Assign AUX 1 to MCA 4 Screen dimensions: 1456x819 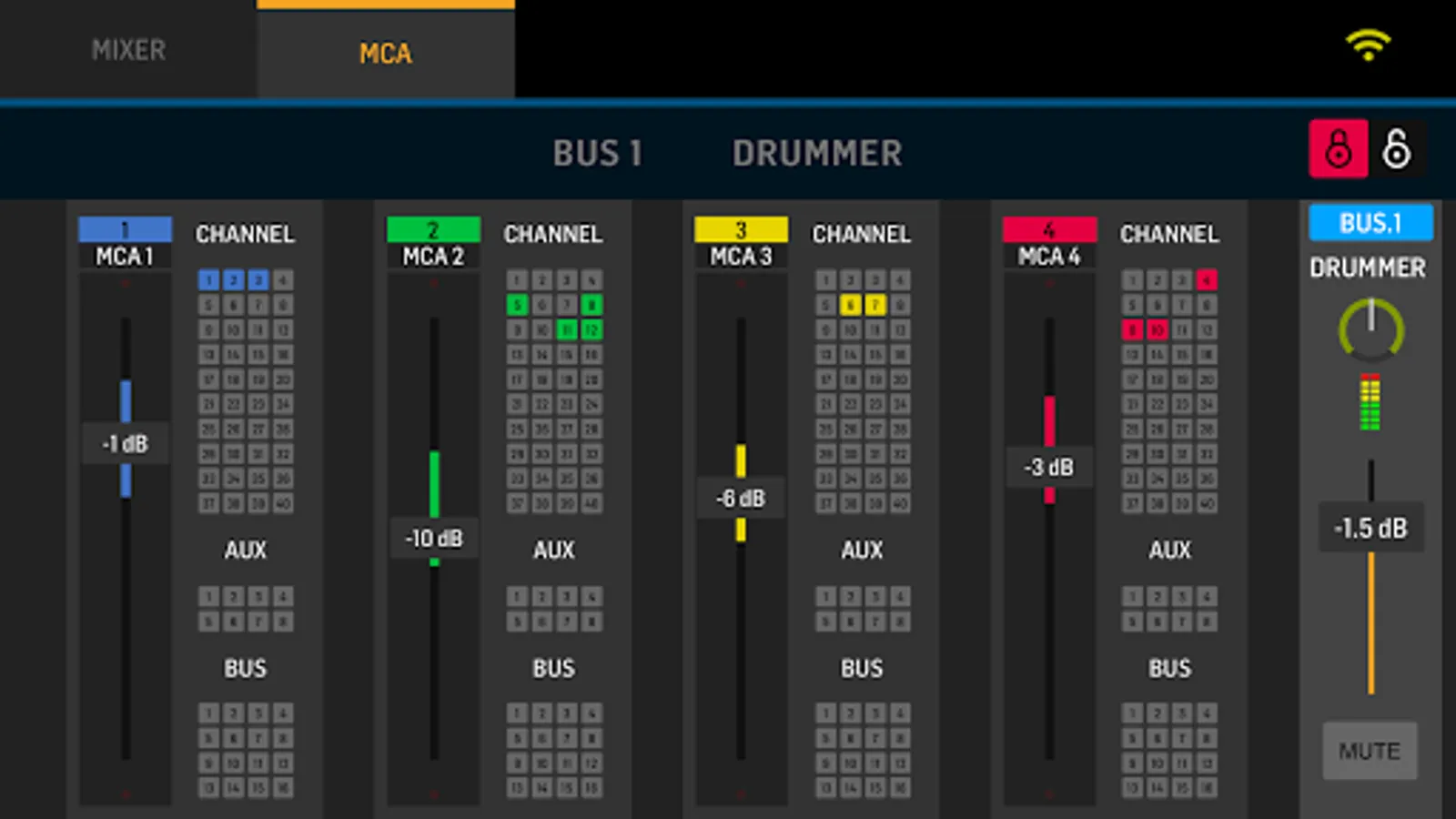point(1132,597)
